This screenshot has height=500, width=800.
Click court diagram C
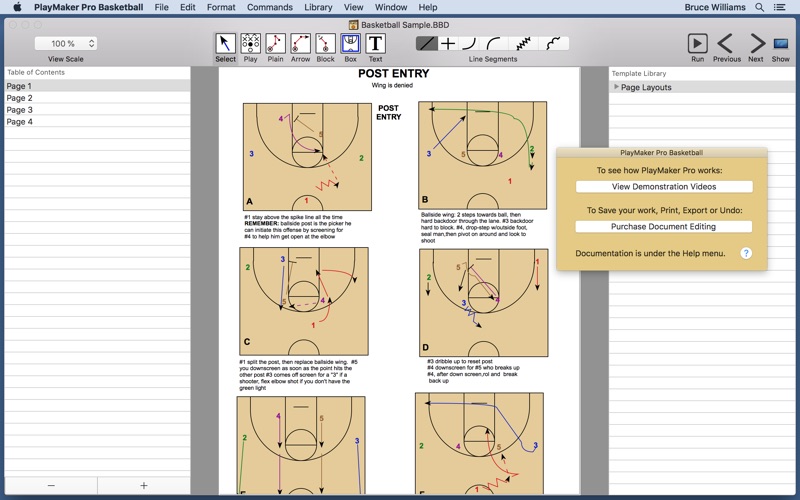[304, 301]
